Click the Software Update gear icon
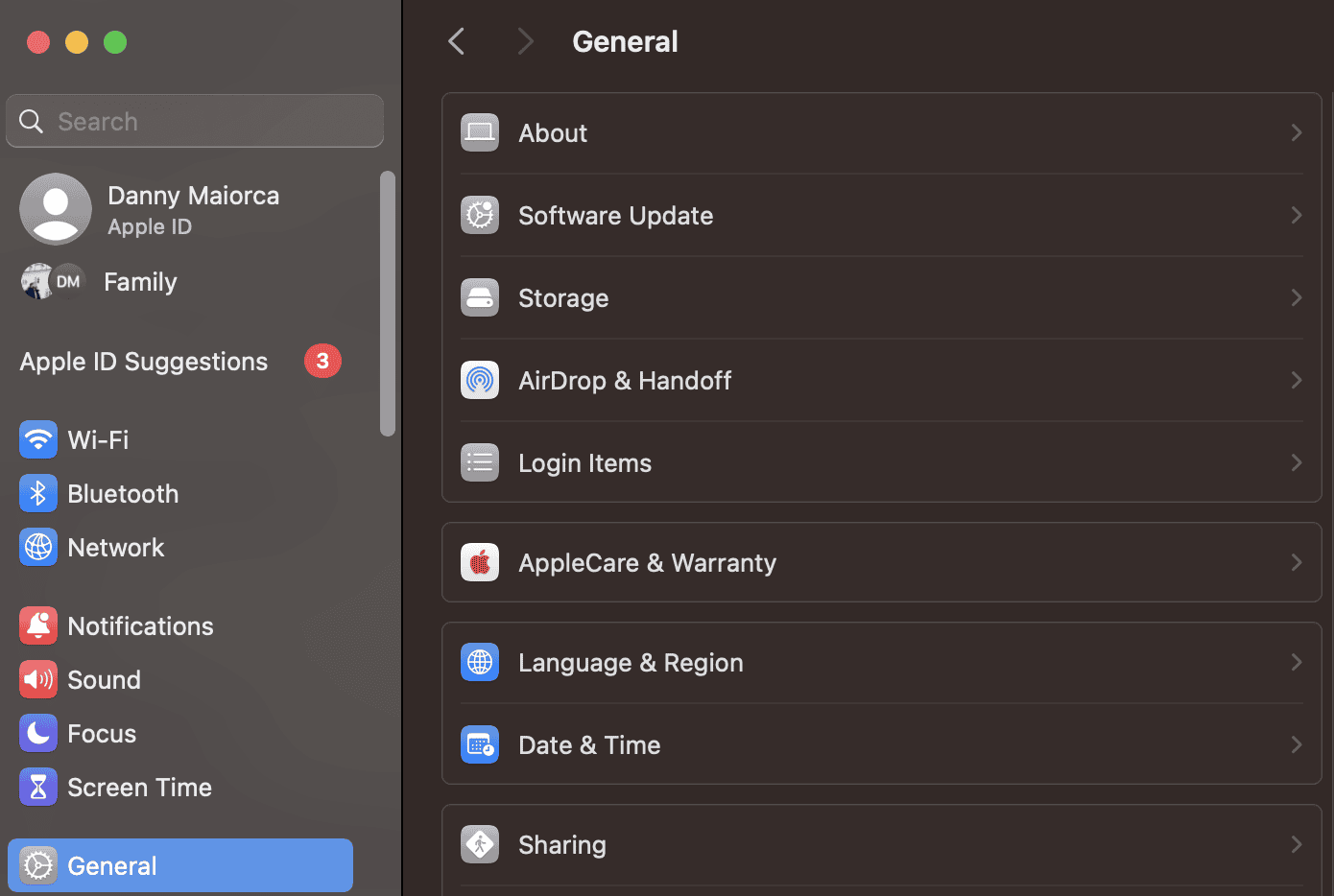The width and height of the screenshot is (1334, 896). pos(479,215)
